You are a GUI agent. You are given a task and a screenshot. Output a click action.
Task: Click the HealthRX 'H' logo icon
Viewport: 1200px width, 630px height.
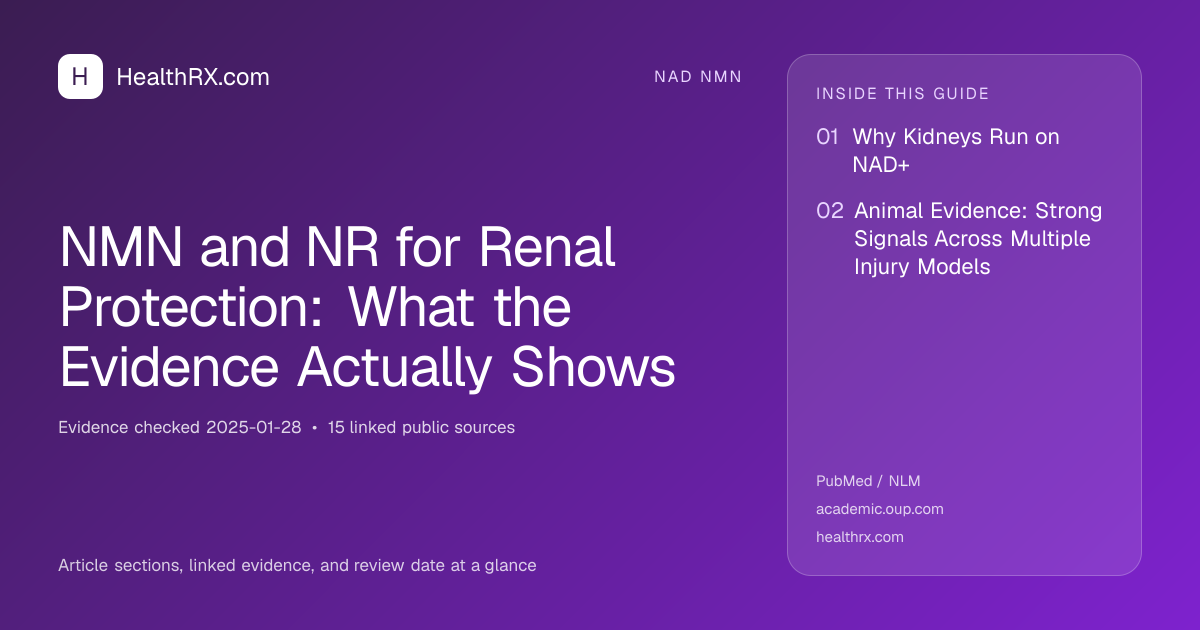pos(80,77)
